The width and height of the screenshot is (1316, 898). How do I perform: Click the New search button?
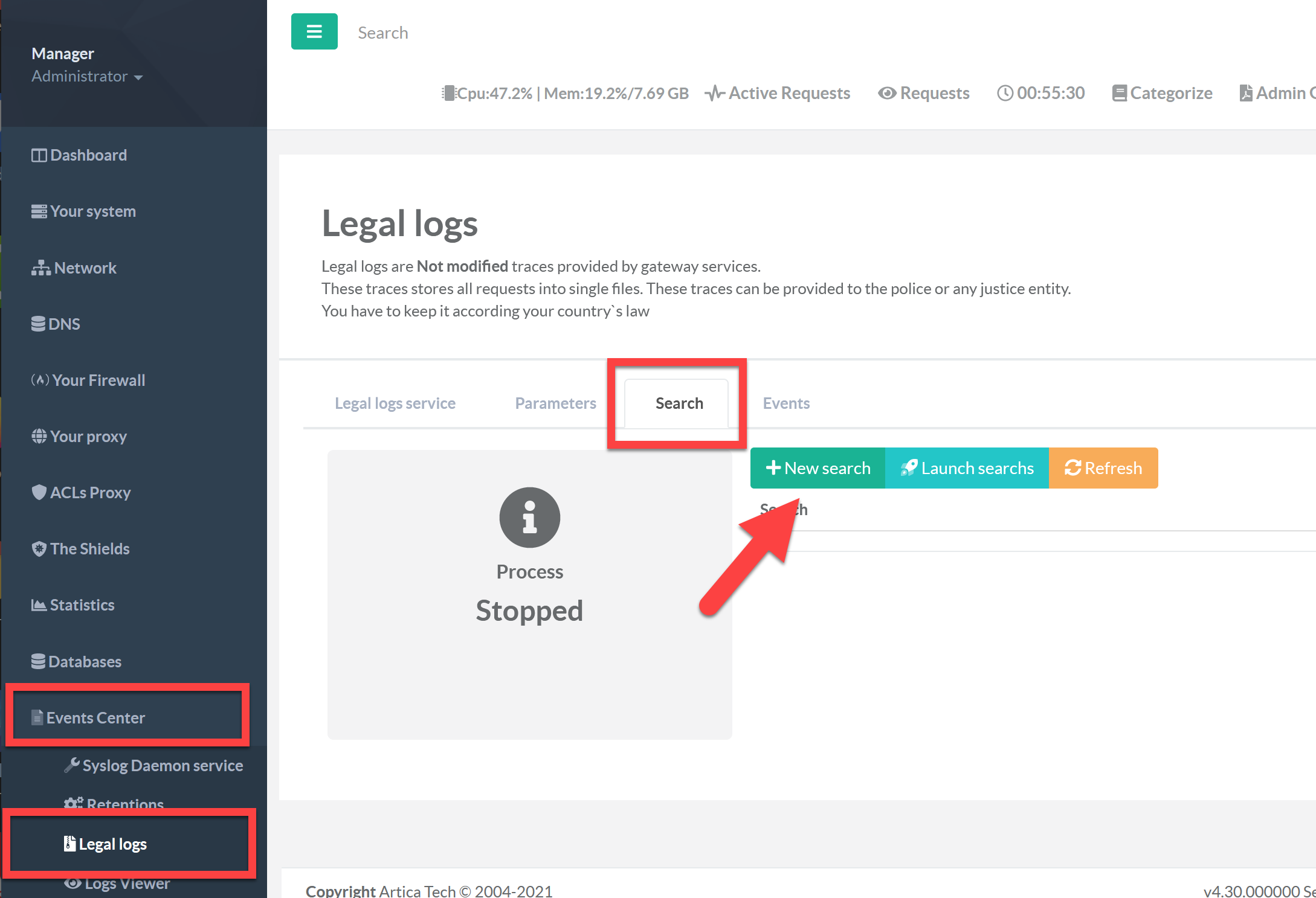(x=818, y=468)
